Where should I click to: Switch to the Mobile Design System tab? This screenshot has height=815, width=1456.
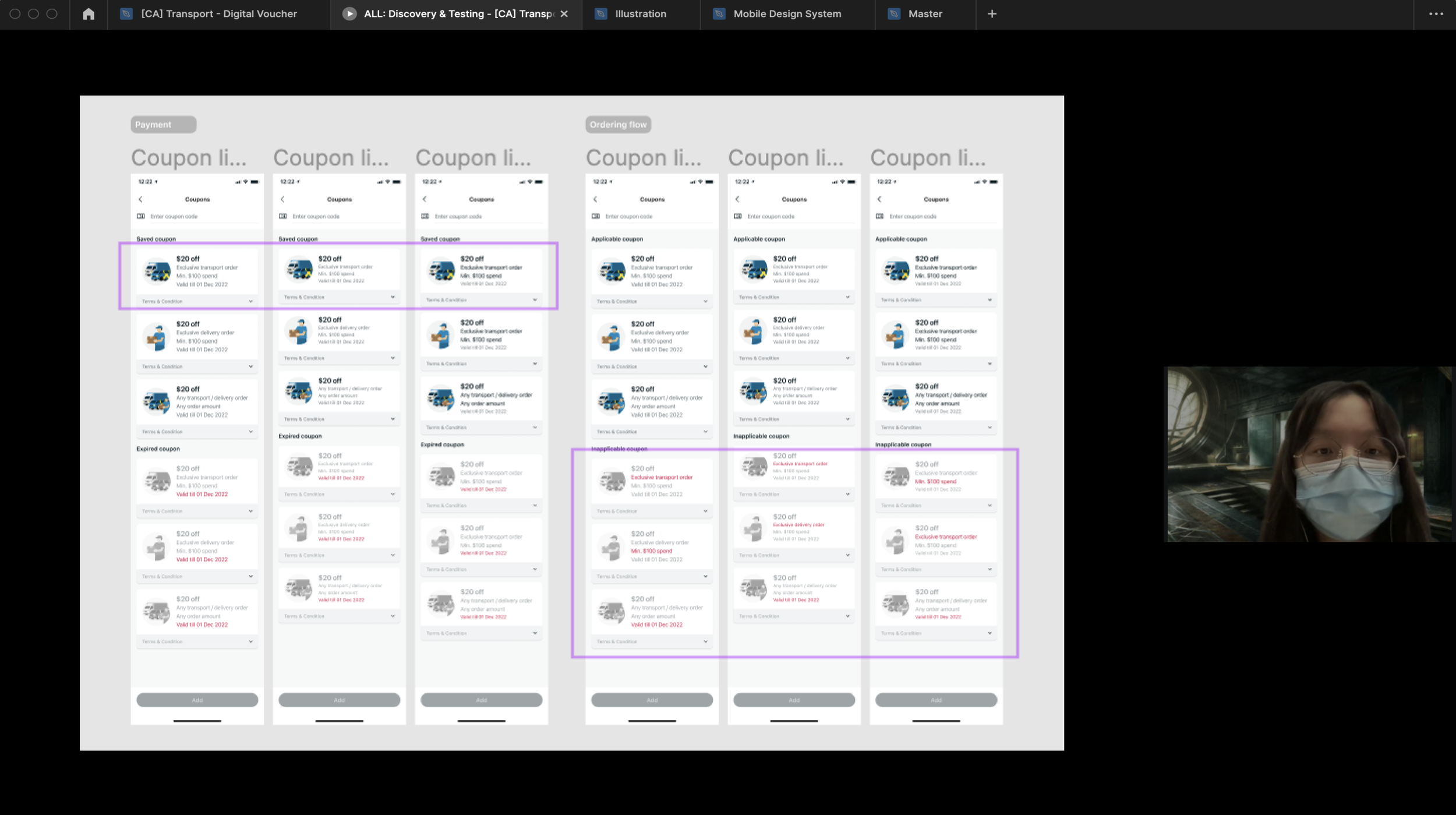(x=787, y=14)
